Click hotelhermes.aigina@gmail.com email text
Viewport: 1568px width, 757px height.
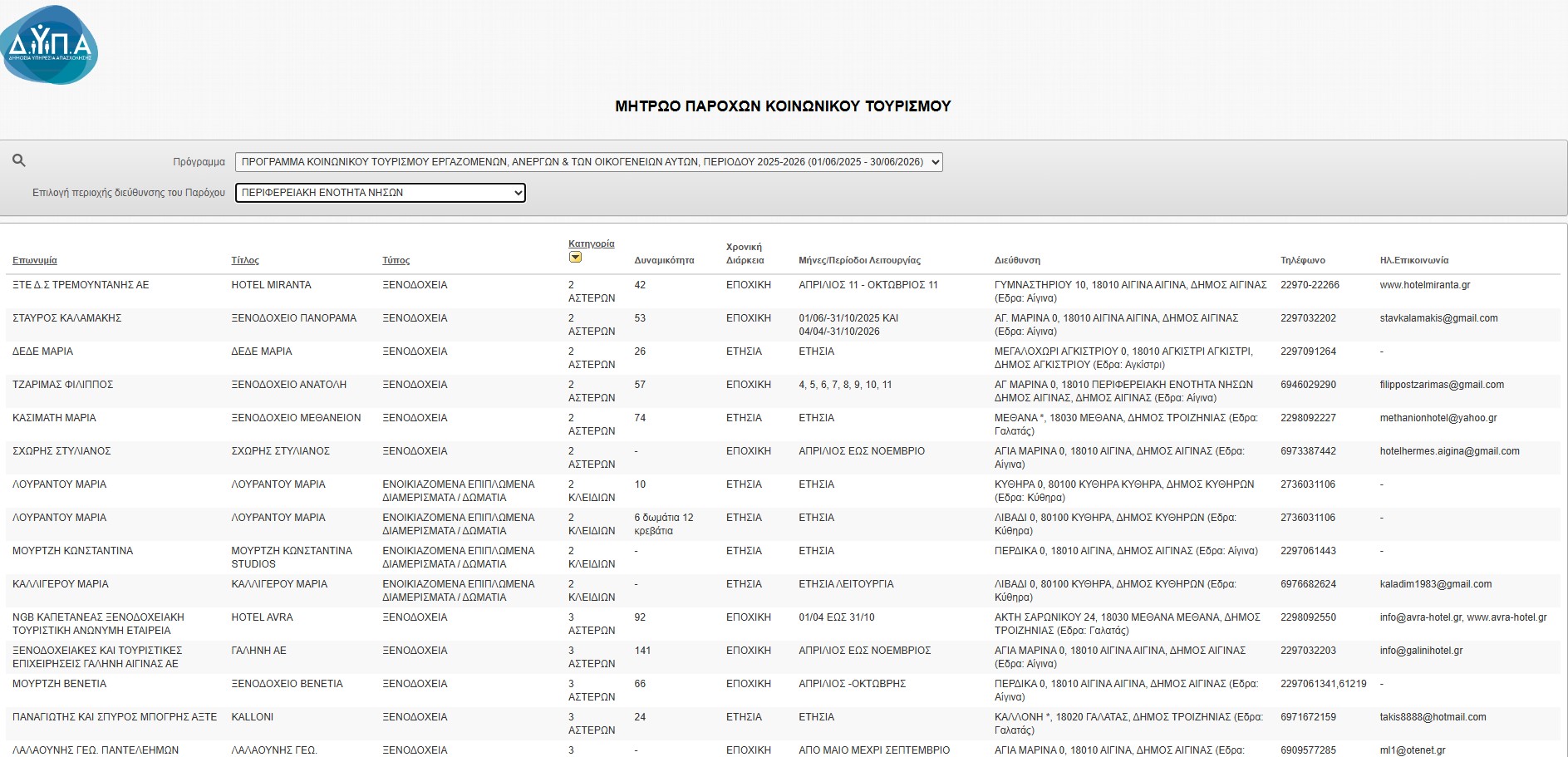click(1450, 451)
